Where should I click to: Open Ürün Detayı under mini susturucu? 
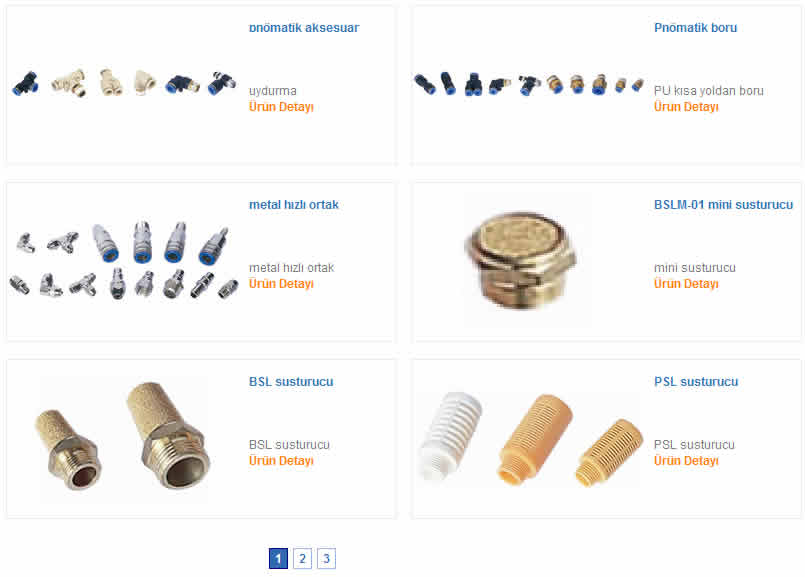click(x=686, y=284)
